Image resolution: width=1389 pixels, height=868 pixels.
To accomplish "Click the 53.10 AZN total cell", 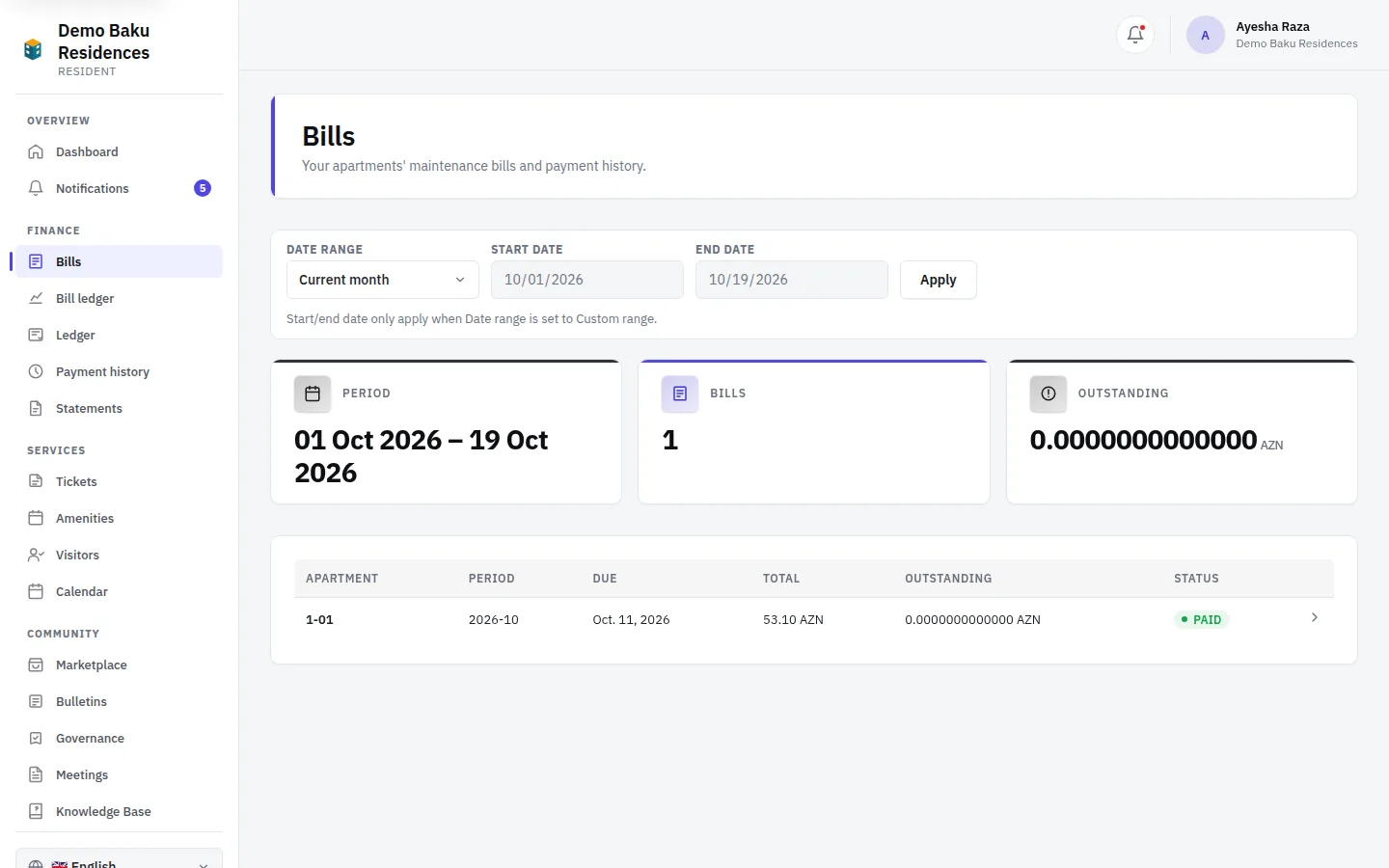I will [793, 620].
